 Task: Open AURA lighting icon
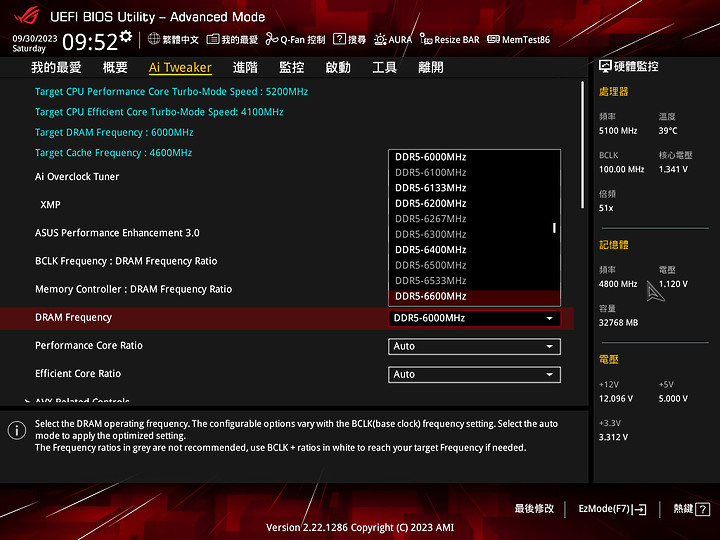click(x=380, y=39)
